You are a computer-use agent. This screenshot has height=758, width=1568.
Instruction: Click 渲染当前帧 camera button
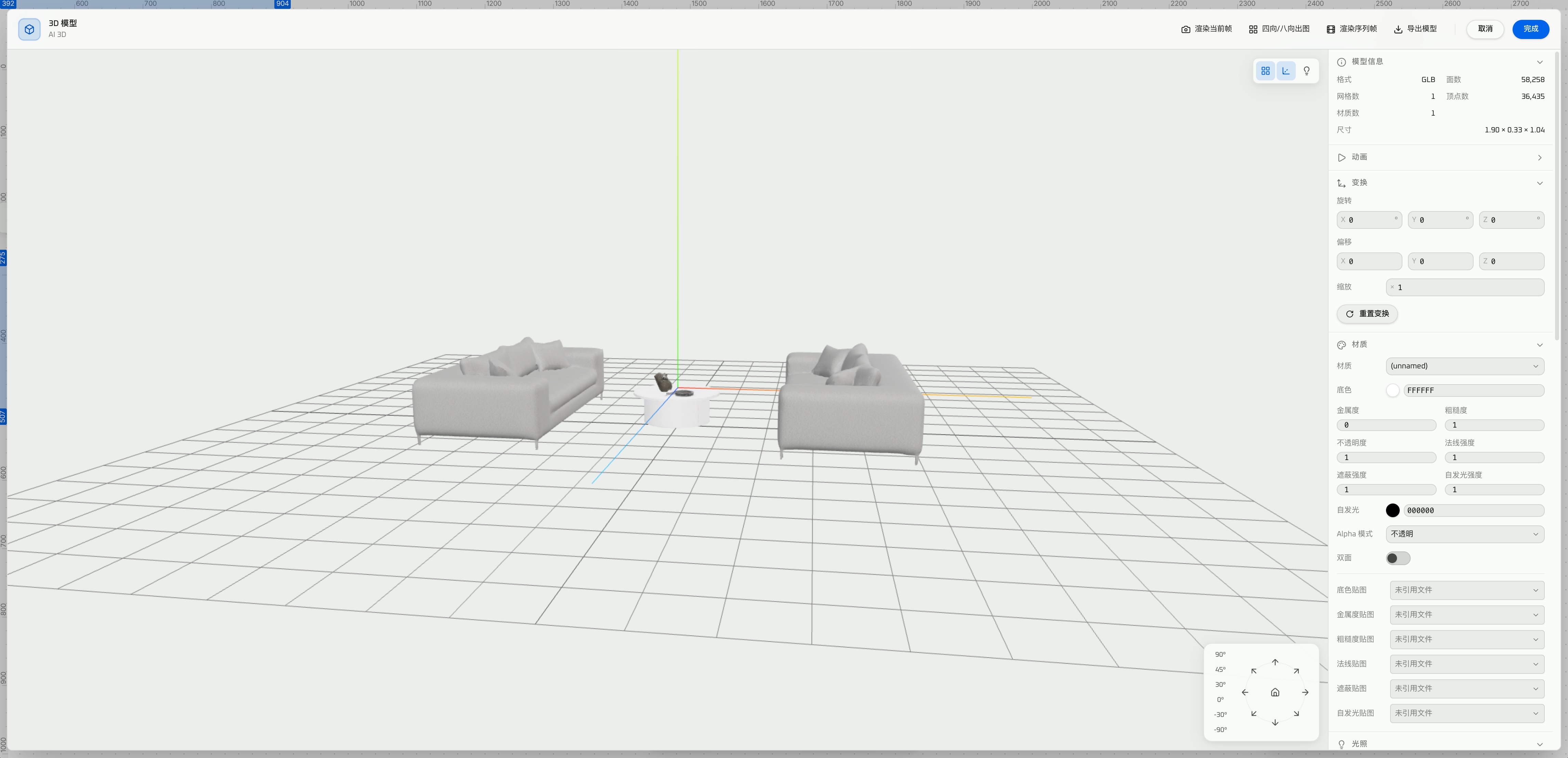[x=1206, y=29]
